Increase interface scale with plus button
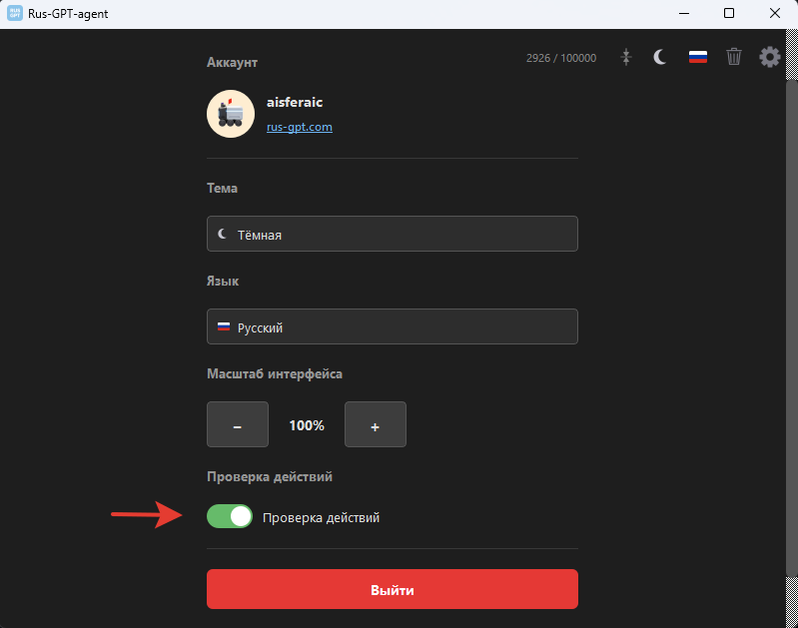Viewport: 798px width, 628px height. coord(375,425)
